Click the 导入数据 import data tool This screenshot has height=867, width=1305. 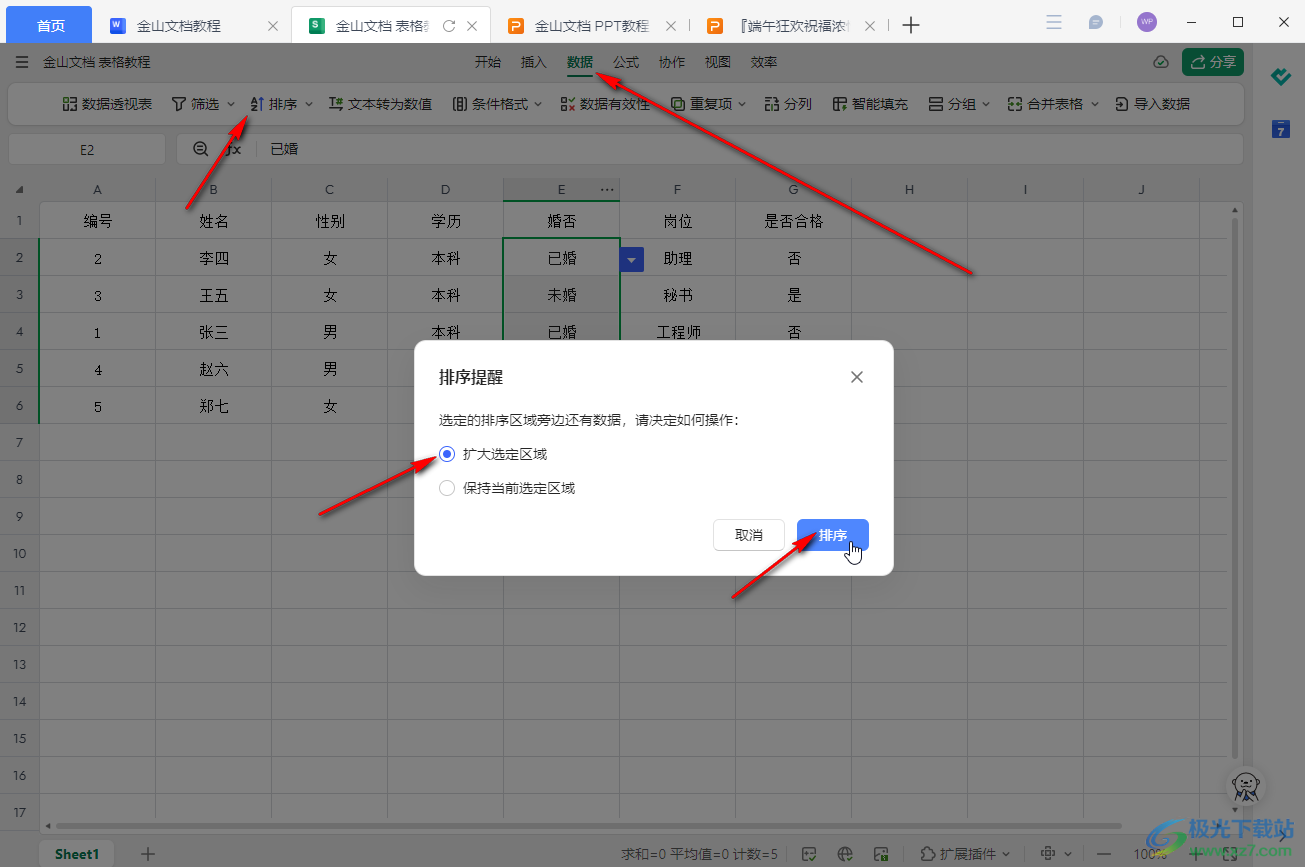point(1152,104)
